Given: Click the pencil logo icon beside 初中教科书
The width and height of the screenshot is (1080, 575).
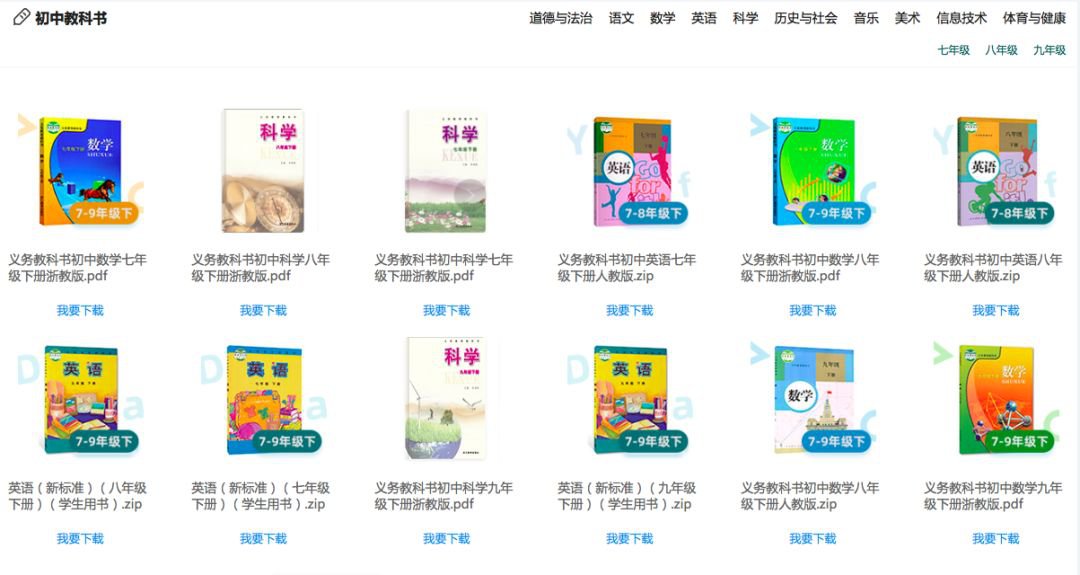Looking at the screenshot, I should click(21, 17).
